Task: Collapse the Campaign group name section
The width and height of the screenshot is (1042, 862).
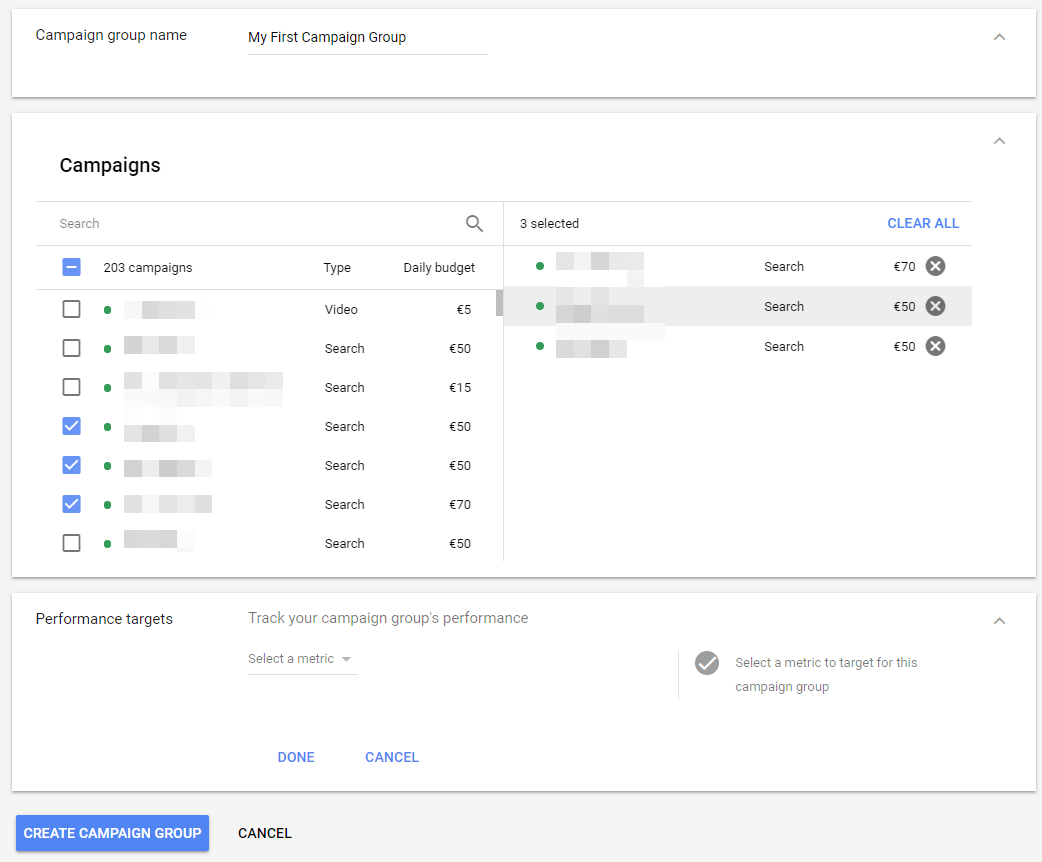Action: coord(999,37)
